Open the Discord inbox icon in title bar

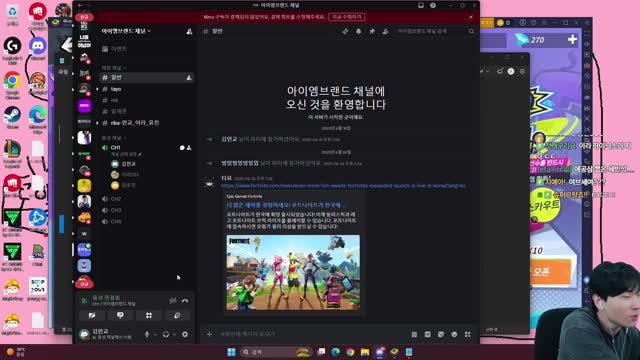click(421, 5)
